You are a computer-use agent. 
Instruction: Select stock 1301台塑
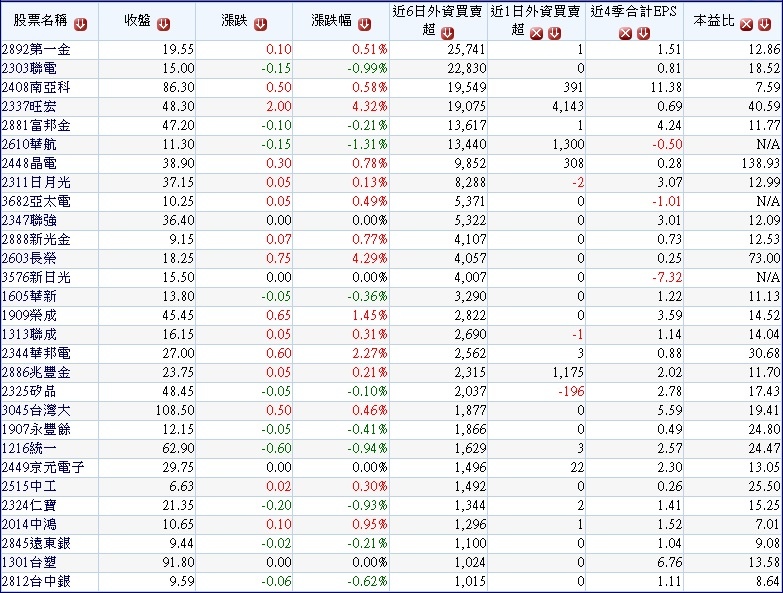29,562
